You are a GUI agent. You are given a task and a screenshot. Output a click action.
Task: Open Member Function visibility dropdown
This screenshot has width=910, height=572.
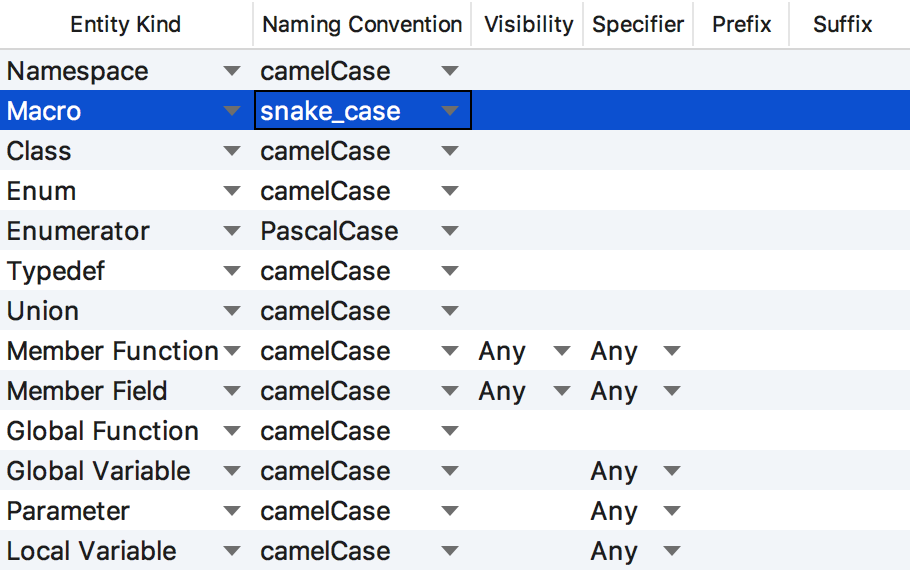561,351
